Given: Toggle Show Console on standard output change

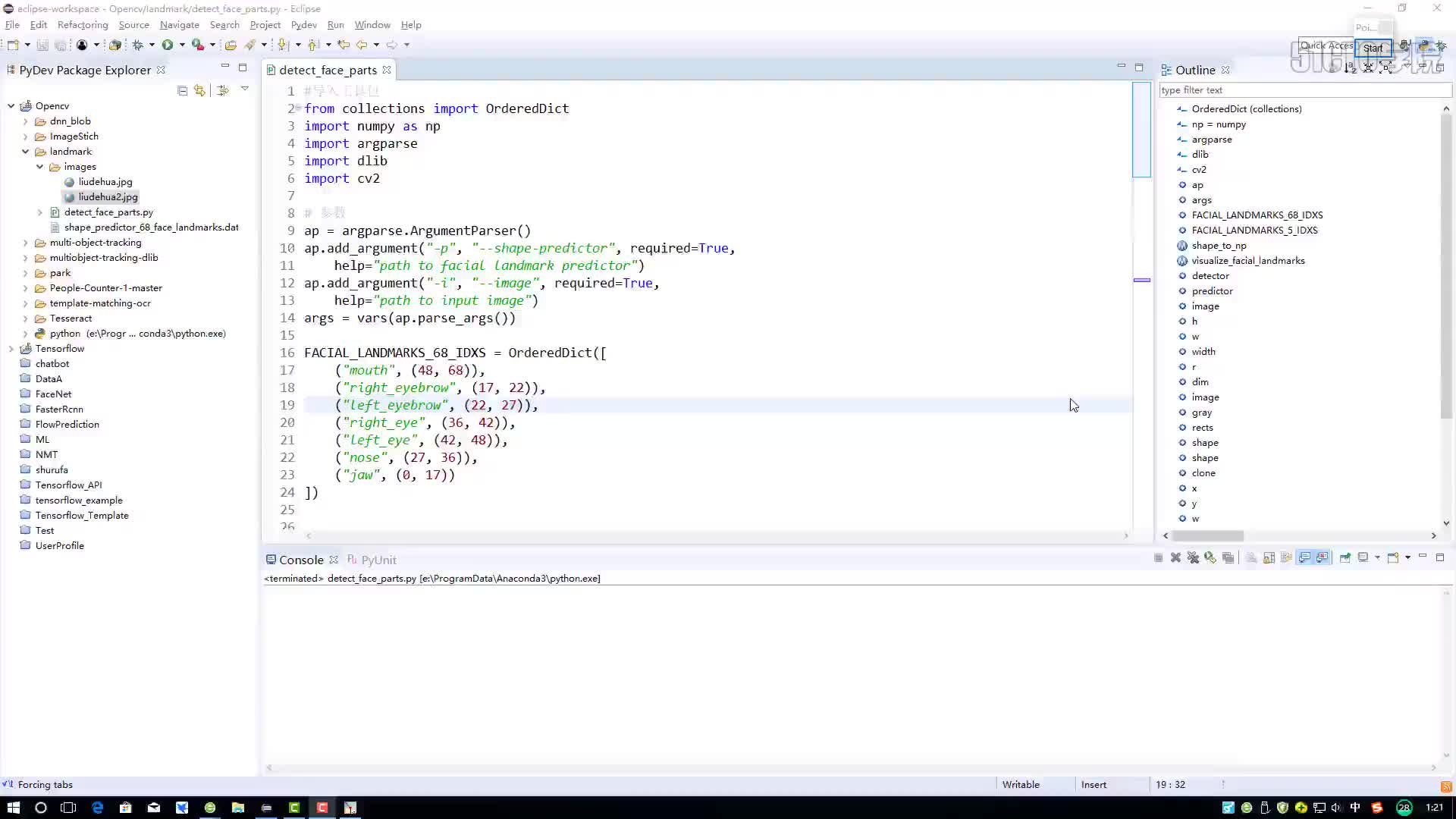Looking at the screenshot, I should coord(1304,557).
